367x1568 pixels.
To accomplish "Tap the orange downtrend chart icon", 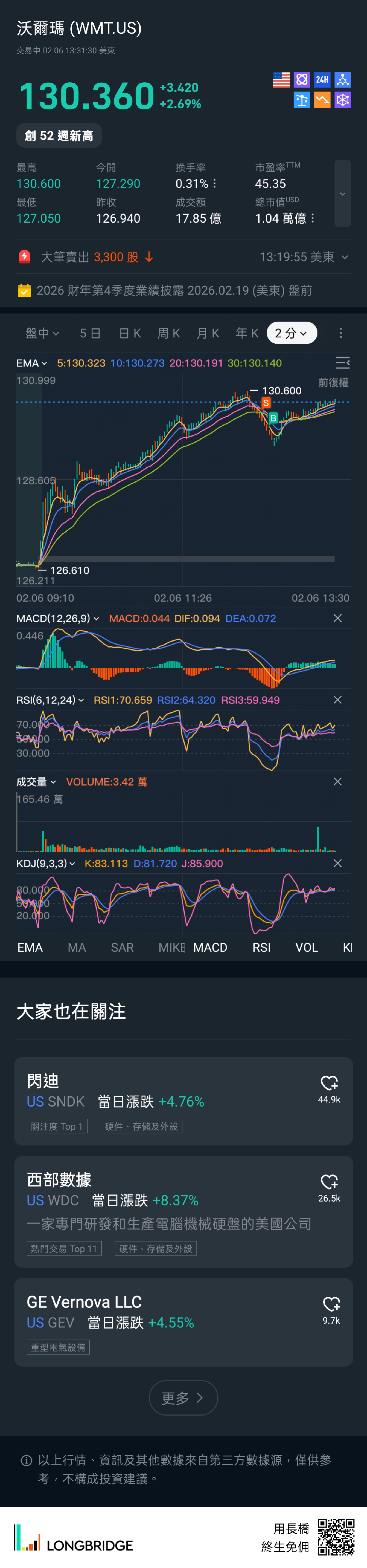I will [x=322, y=100].
